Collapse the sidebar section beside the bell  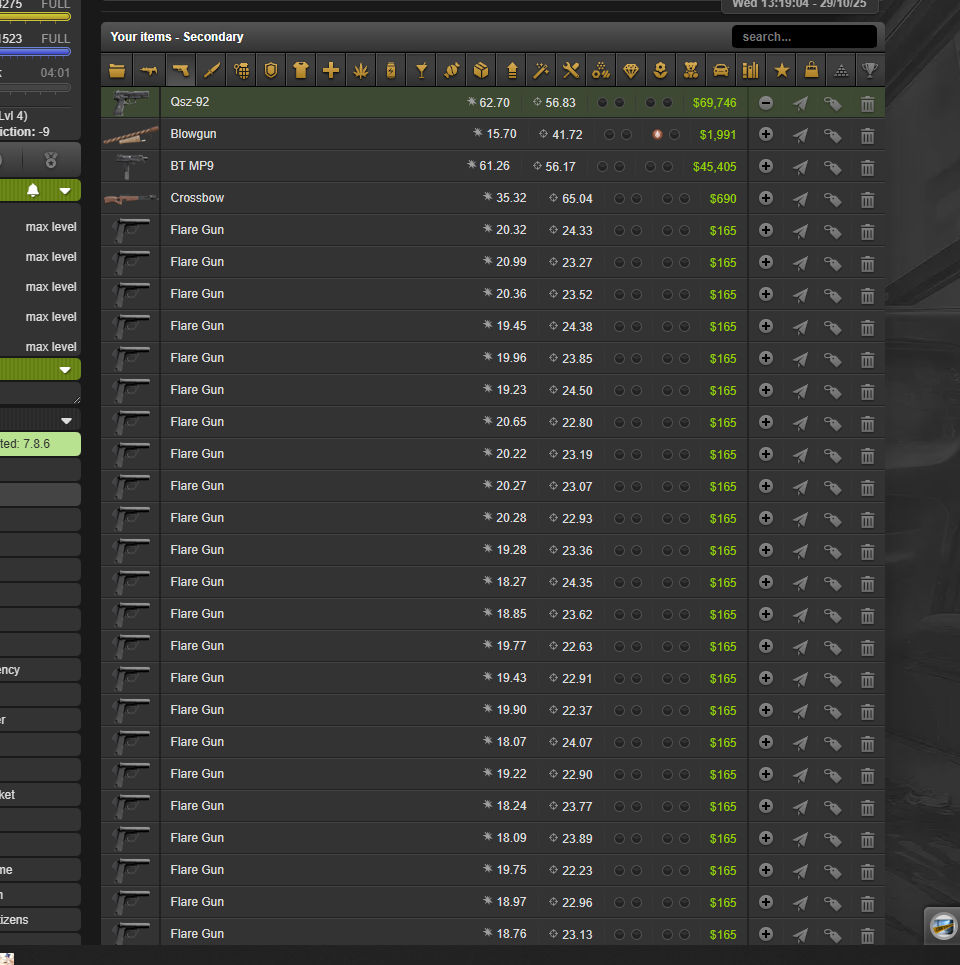click(x=65, y=191)
